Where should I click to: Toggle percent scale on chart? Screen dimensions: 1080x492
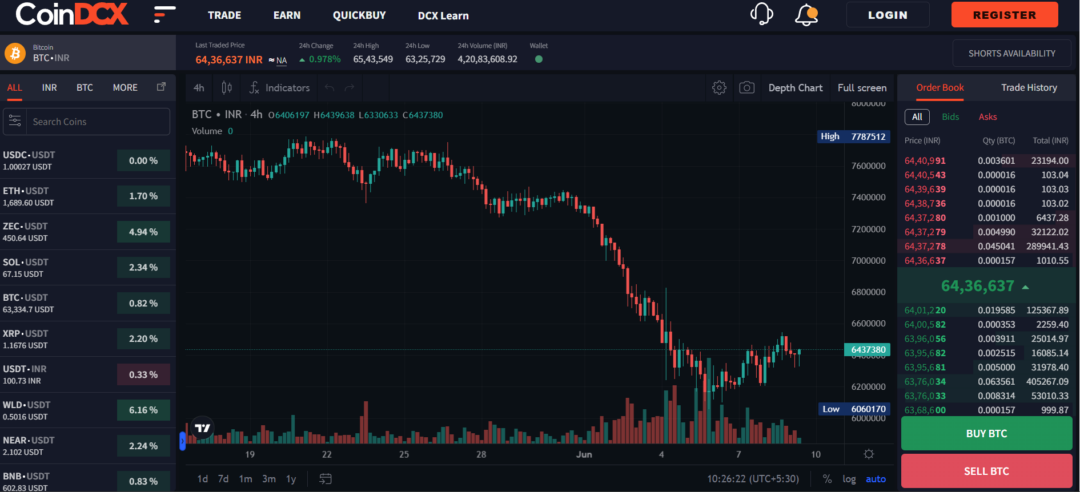(827, 479)
